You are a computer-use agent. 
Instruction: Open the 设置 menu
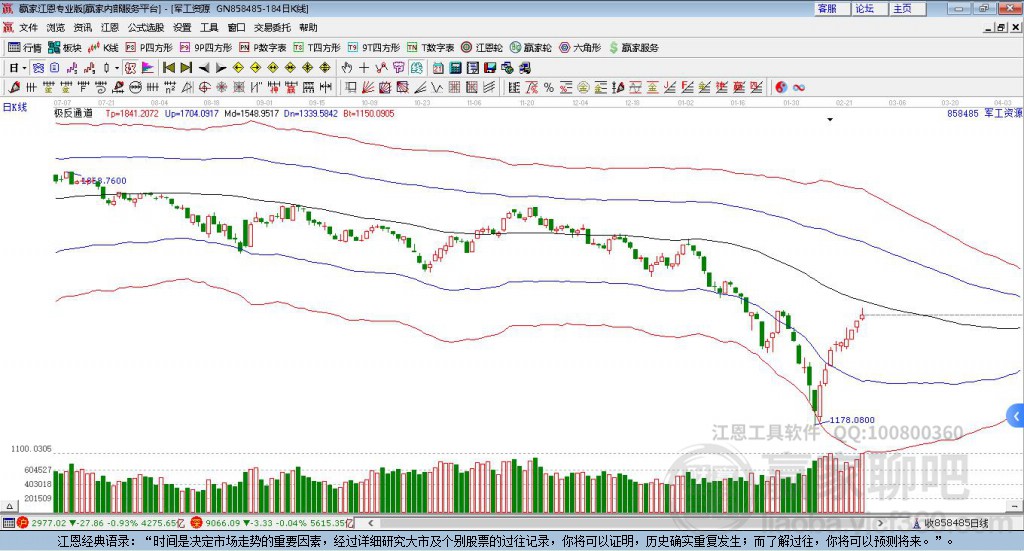(x=182, y=27)
